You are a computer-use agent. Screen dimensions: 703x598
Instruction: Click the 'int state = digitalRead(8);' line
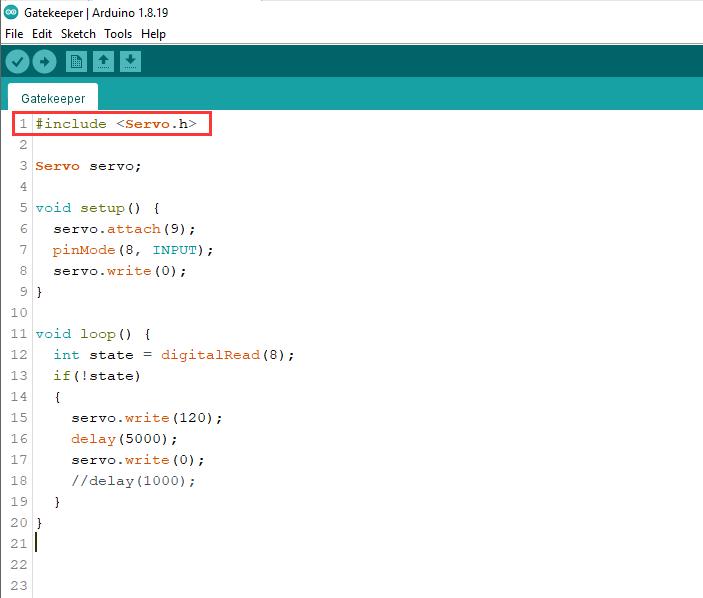click(174, 355)
